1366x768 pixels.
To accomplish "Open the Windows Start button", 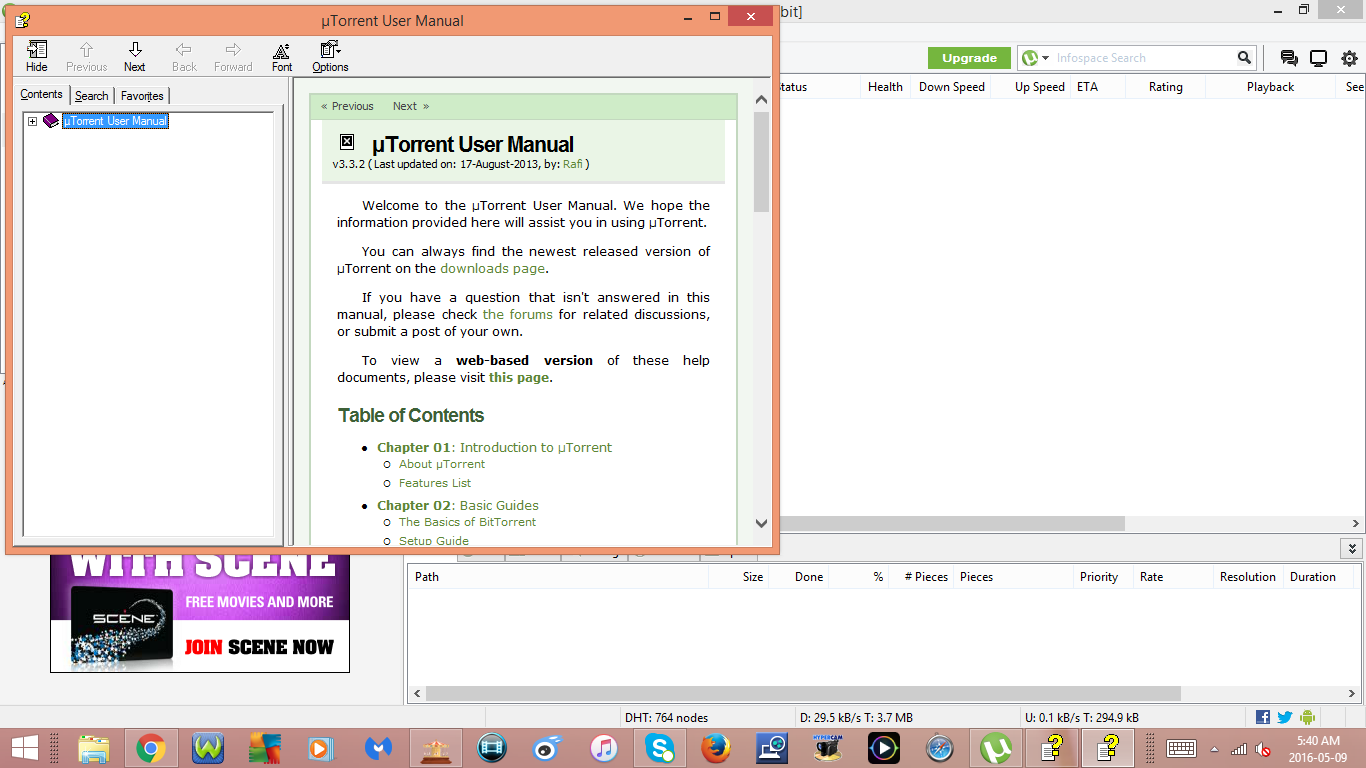I will [24, 748].
